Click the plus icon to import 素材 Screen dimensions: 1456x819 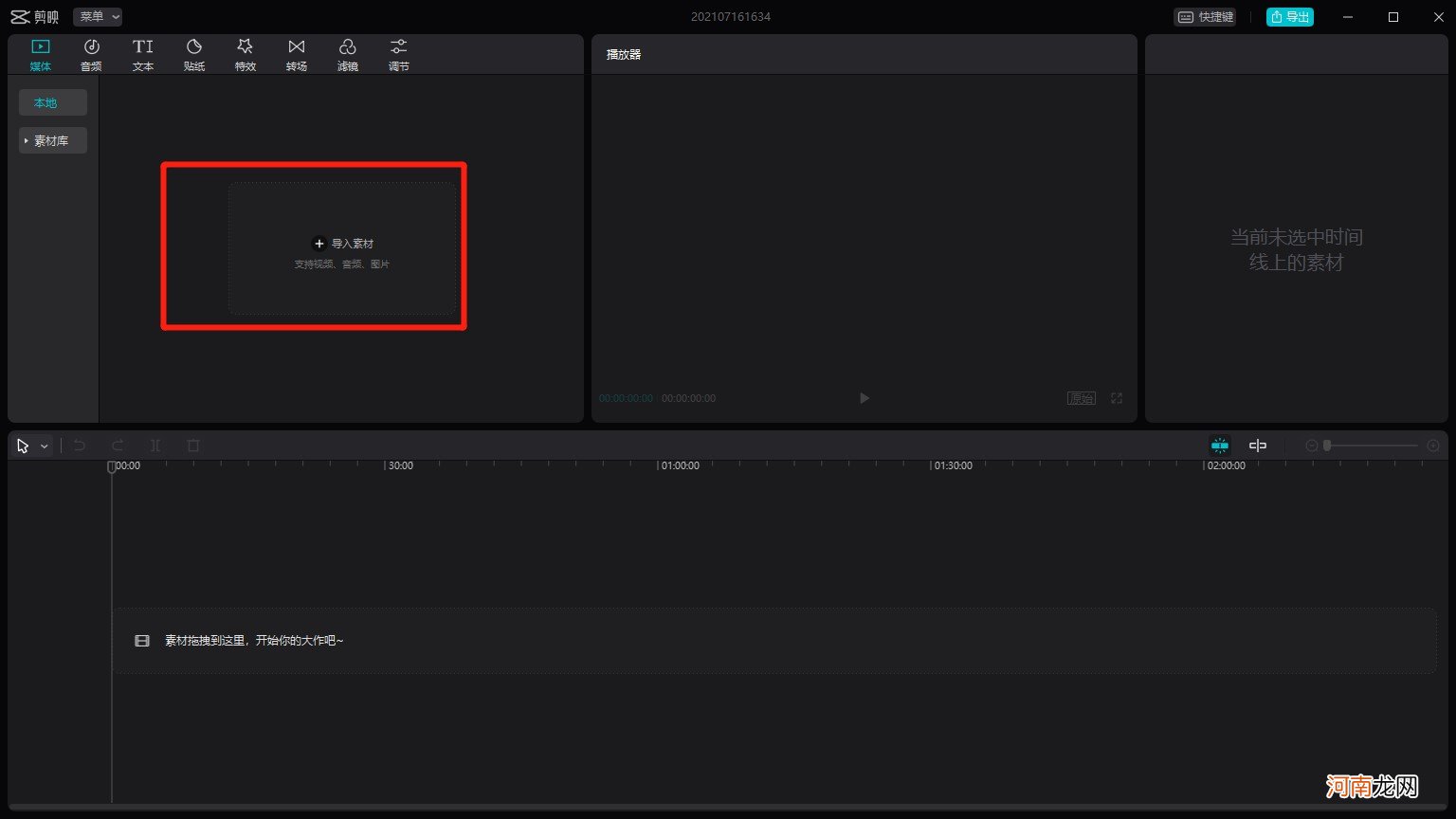click(319, 244)
